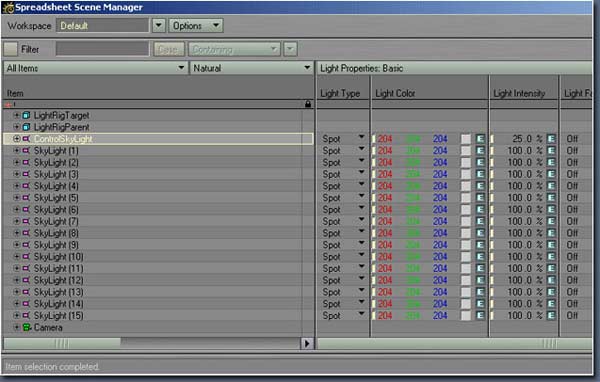Click the Light Type column header
This screenshot has height=382, width=600.
340,93
